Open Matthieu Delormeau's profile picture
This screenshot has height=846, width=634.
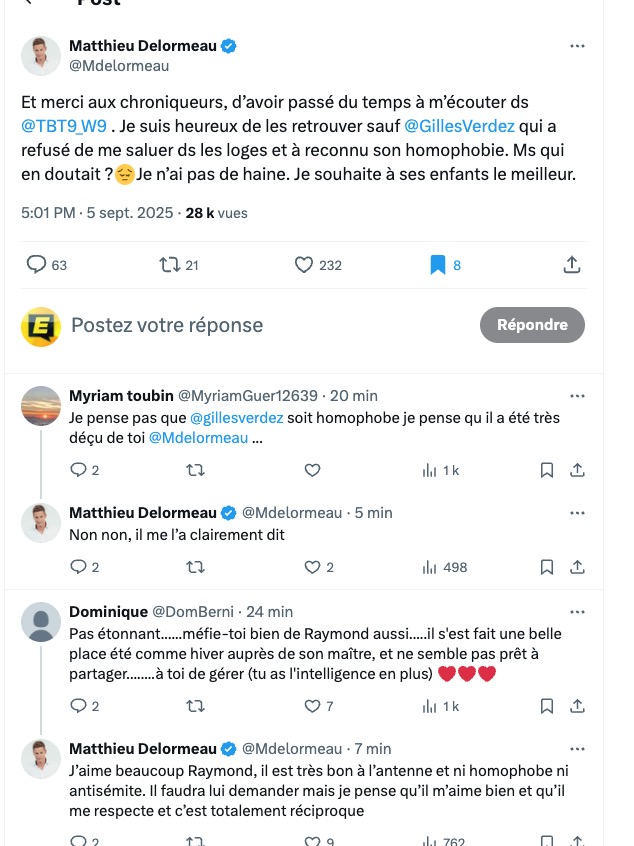point(41,55)
